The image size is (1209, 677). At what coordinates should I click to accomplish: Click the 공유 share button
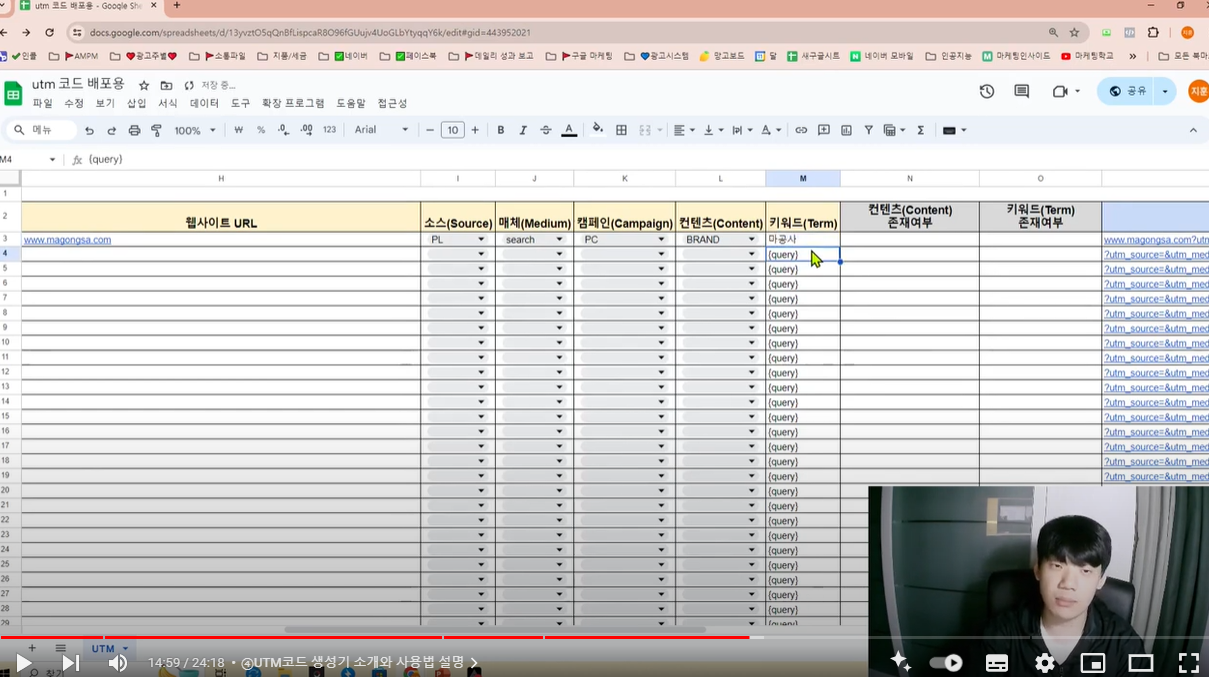click(1127, 91)
